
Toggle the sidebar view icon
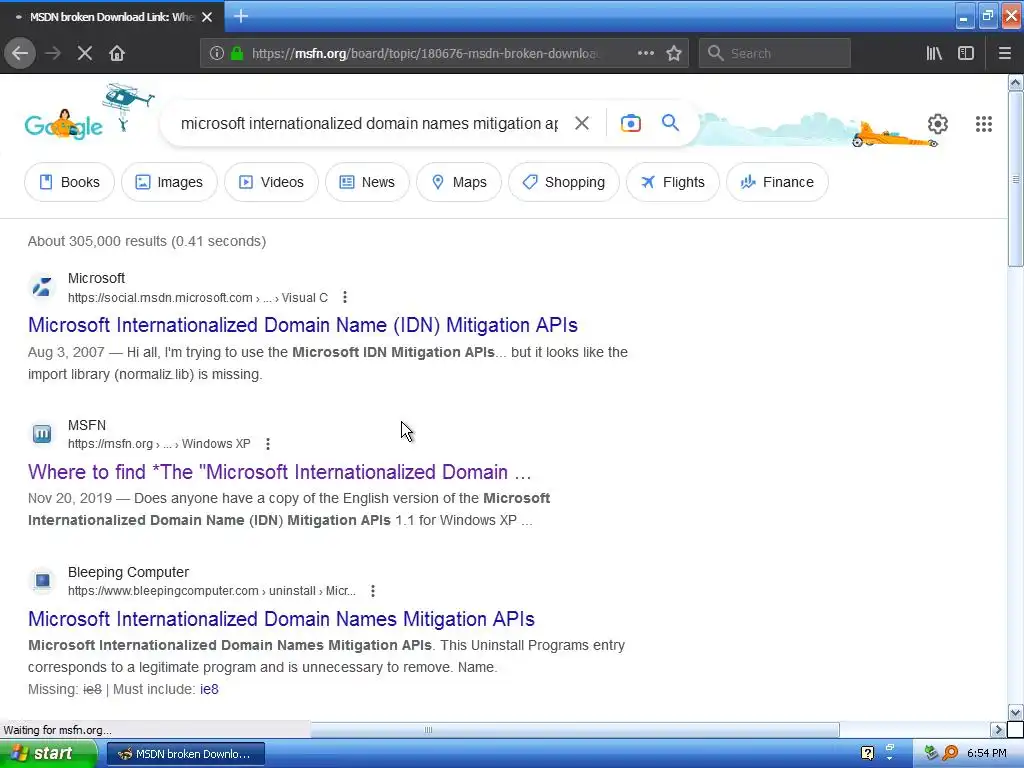(966, 53)
